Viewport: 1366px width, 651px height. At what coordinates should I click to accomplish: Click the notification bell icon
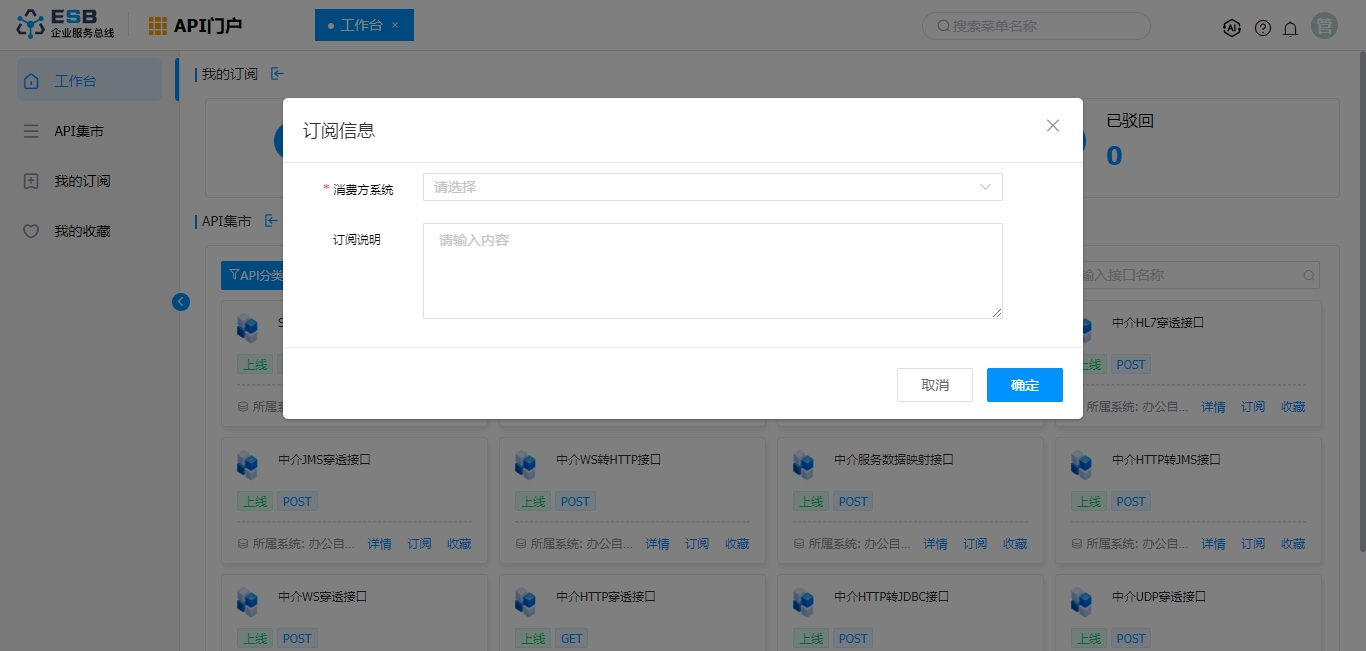1291,28
